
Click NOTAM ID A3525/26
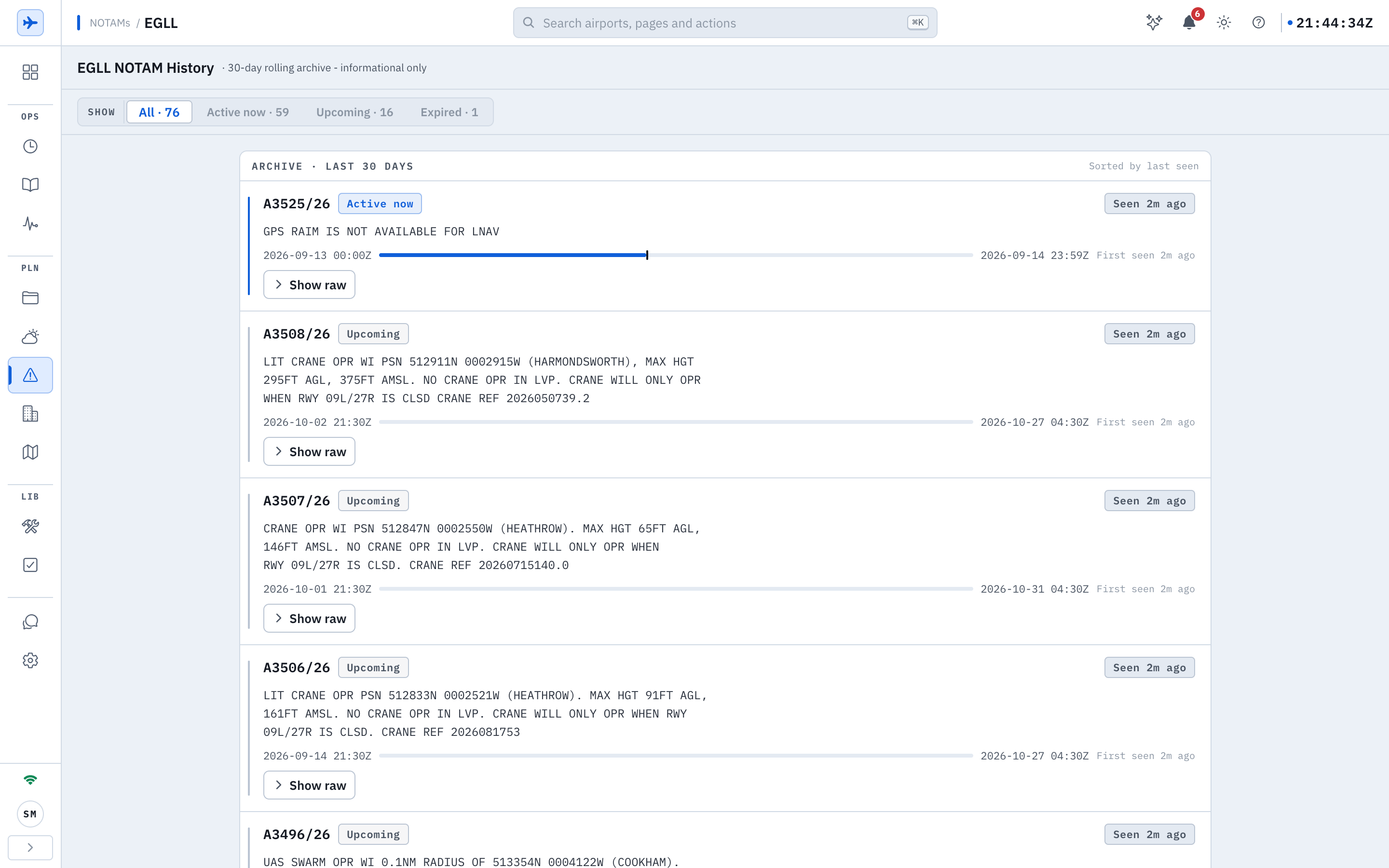click(297, 204)
